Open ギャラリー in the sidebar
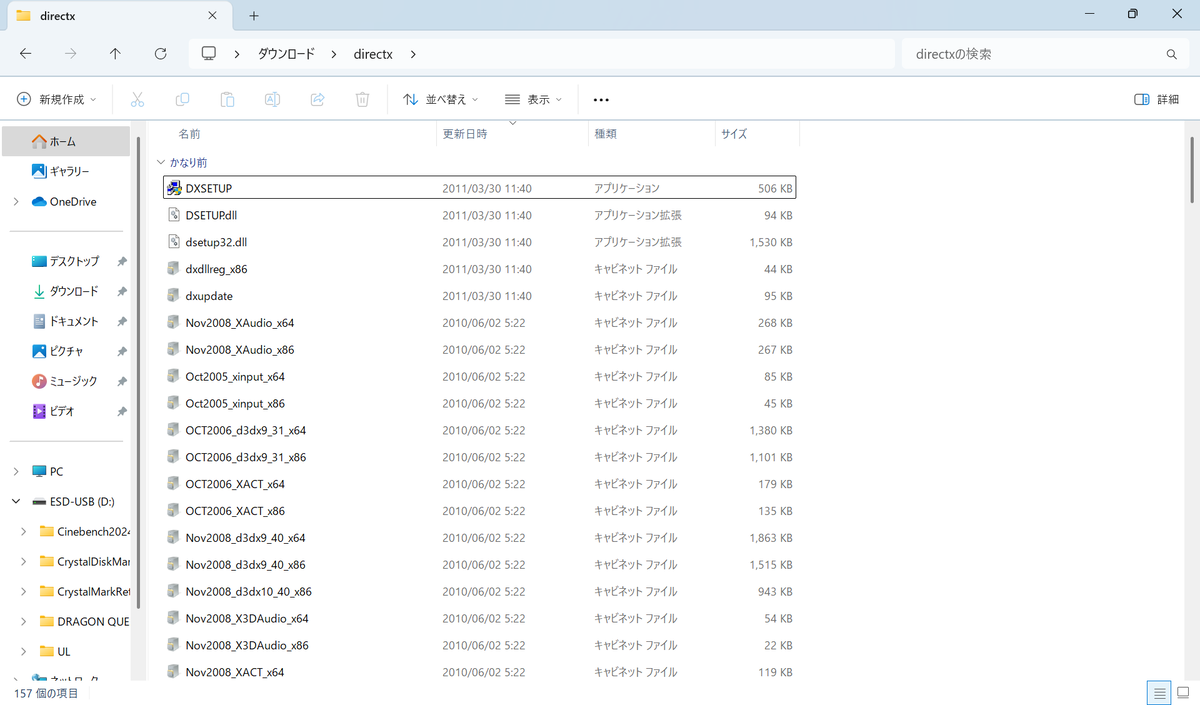Viewport: 1200px width, 705px height. (65, 171)
